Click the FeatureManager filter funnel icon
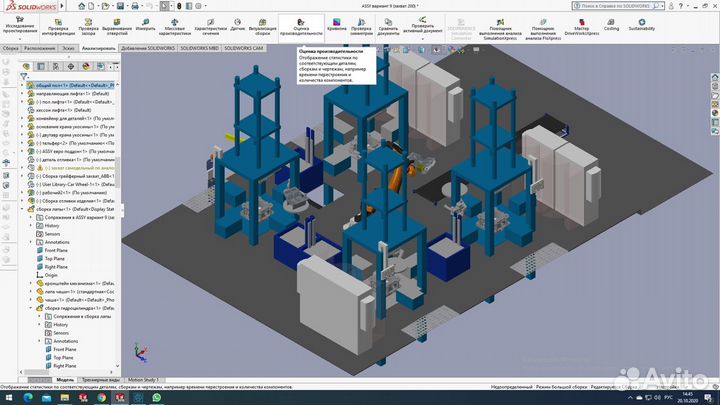The width and height of the screenshot is (720, 405). pyautogui.click(x=23, y=76)
